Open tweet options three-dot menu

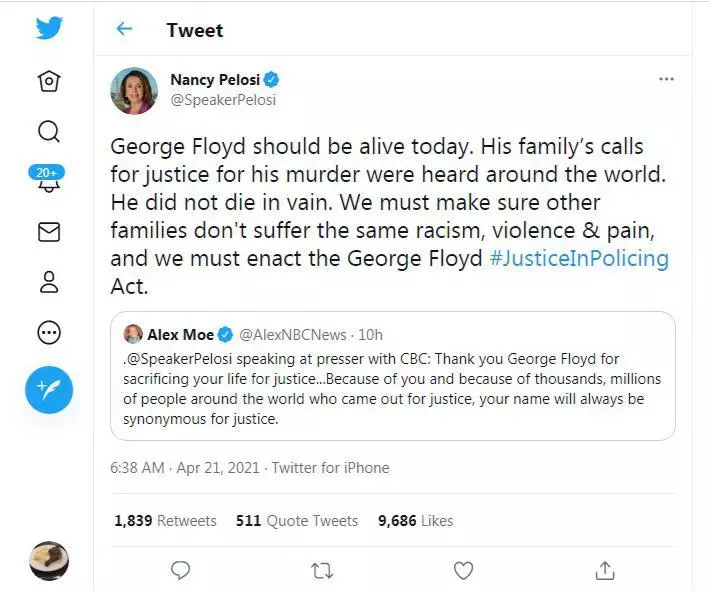tap(666, 79)
